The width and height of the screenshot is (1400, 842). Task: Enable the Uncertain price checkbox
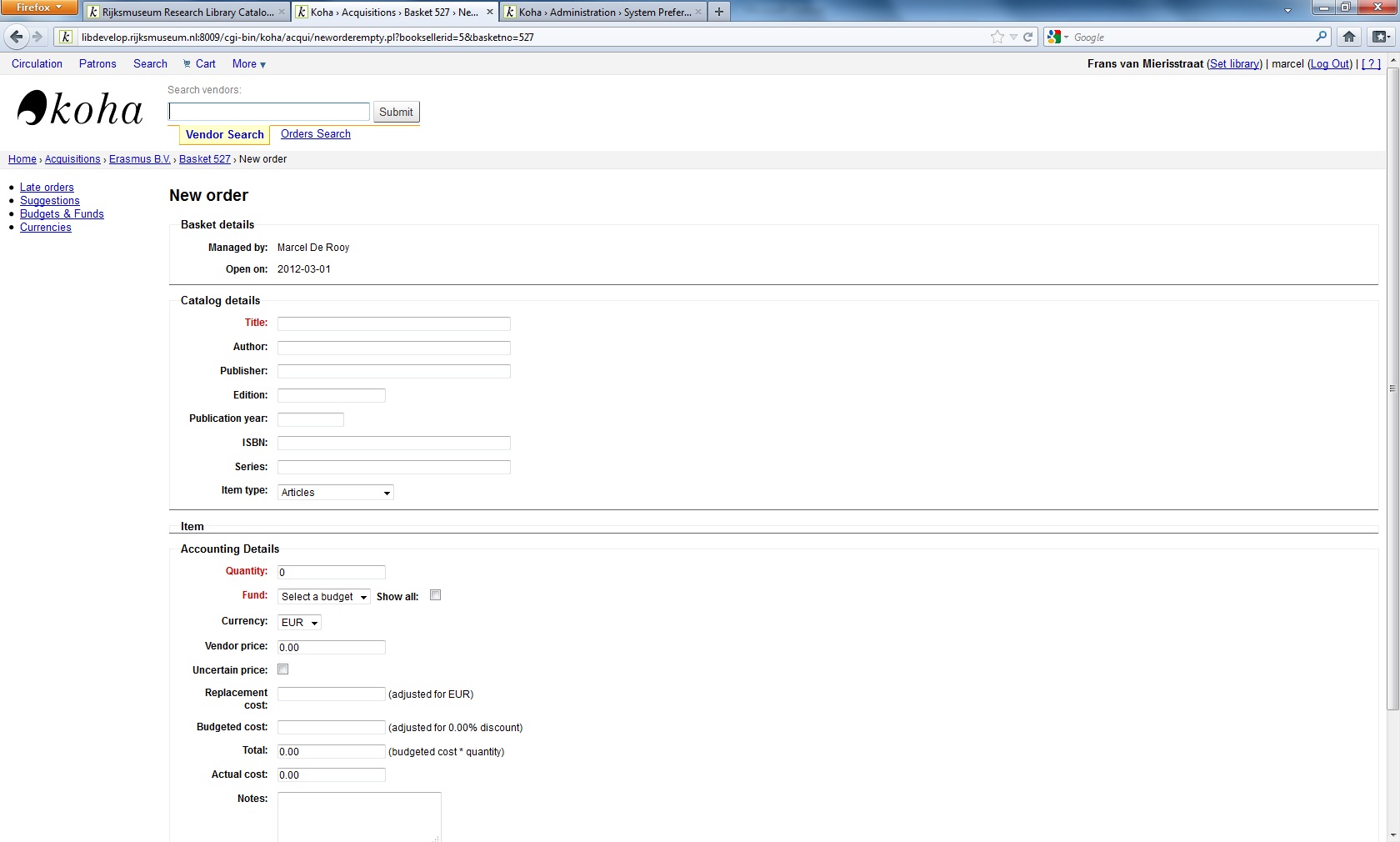point(283,669)
